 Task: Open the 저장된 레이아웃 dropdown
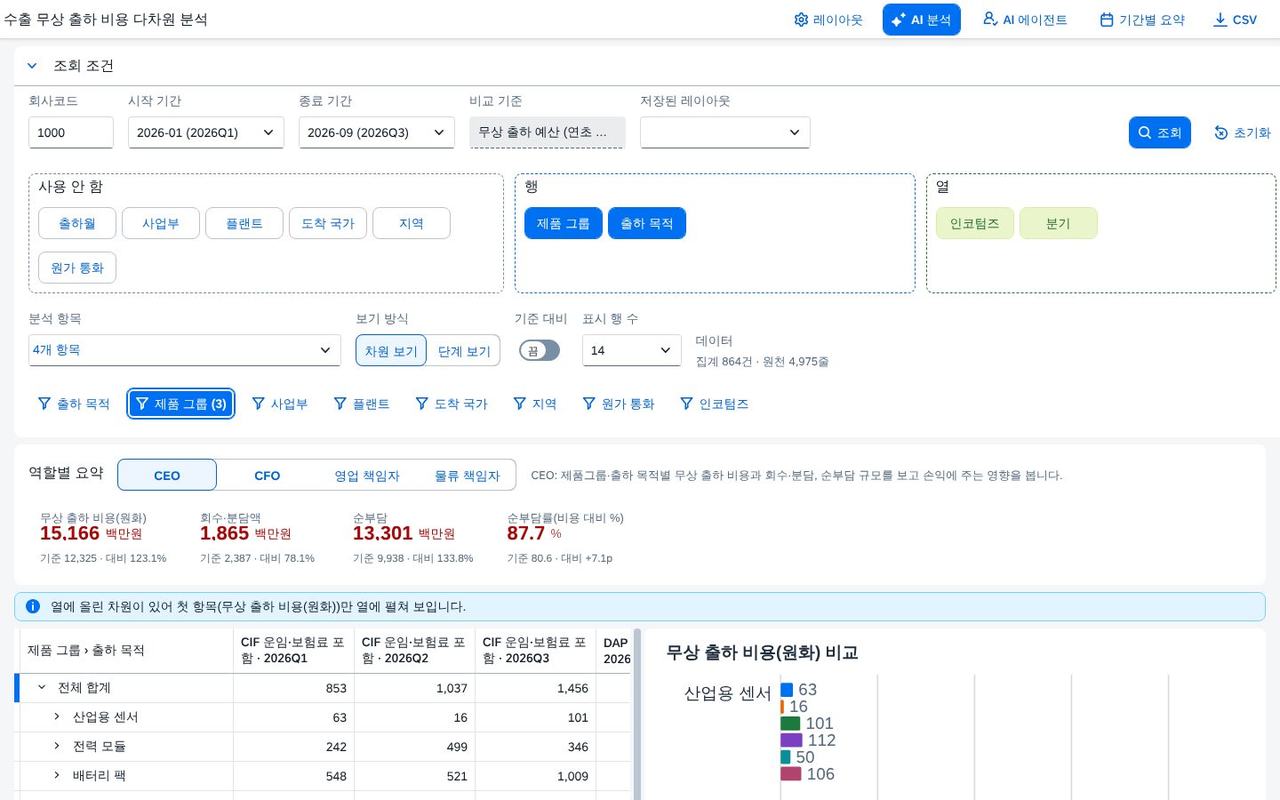click(x=725, y=133)
